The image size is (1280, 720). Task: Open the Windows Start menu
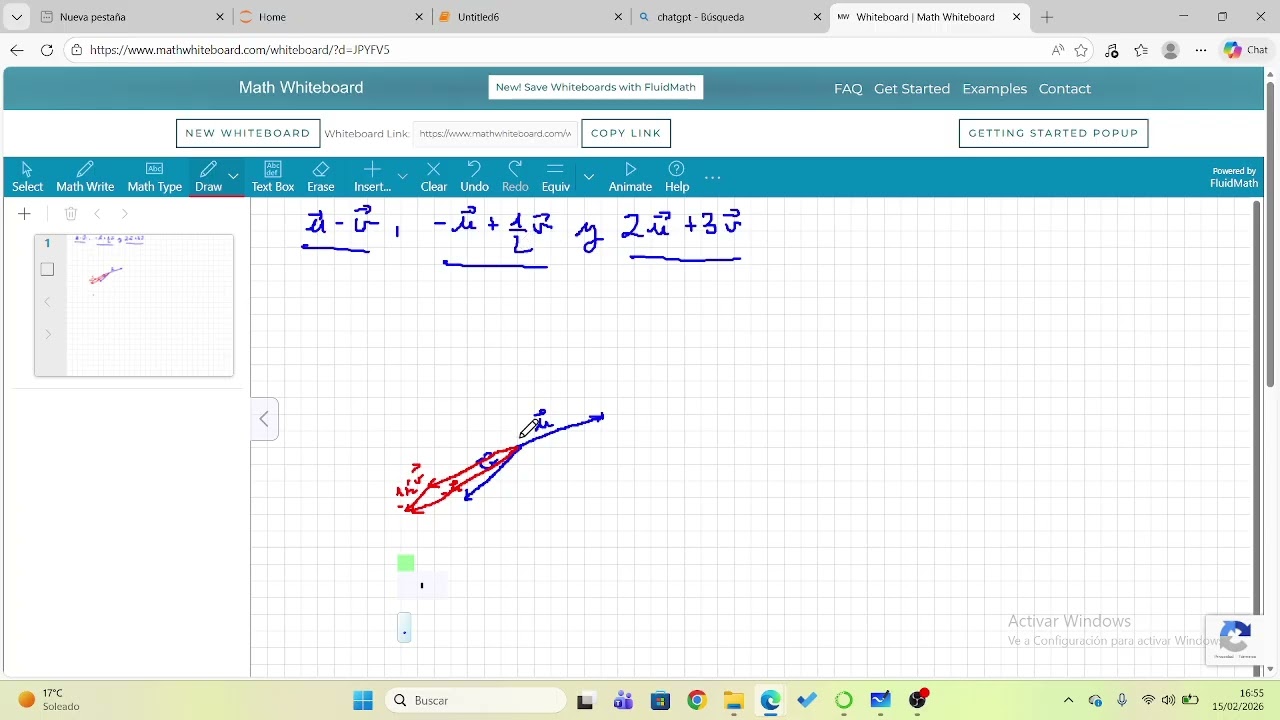(x=362, y=700)
